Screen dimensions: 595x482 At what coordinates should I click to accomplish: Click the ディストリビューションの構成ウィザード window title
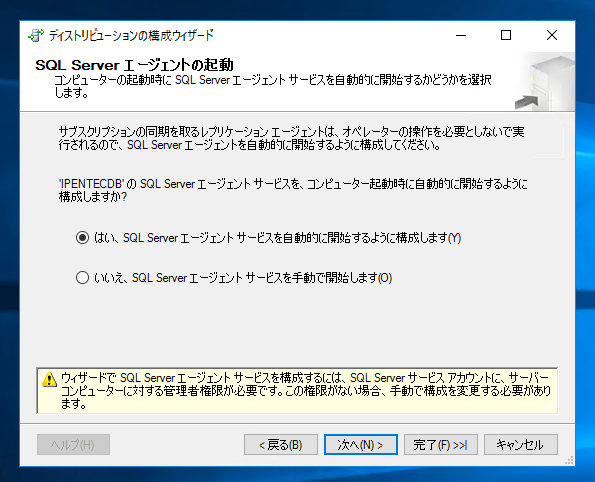pos(131,35)
